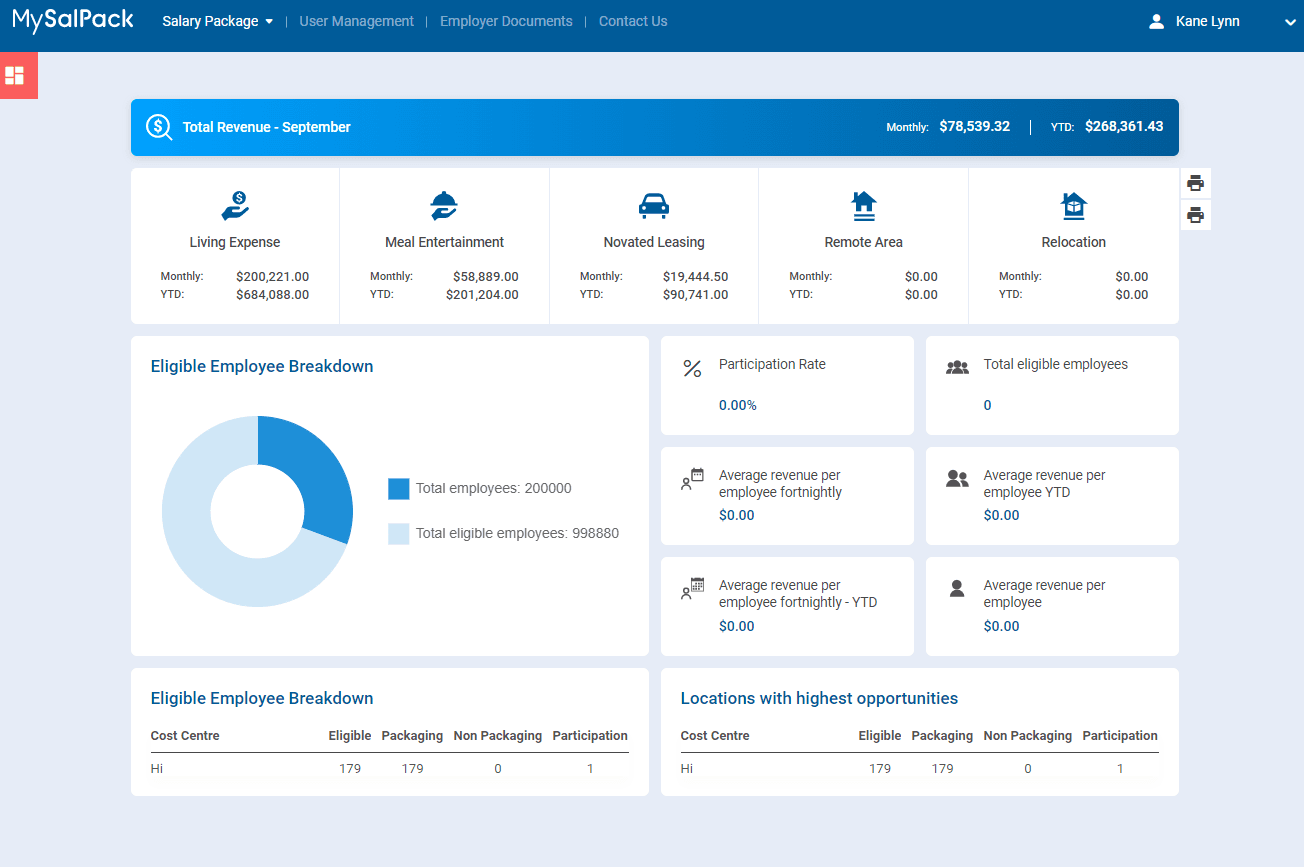Click the MySalPack logo
Image resolution: width=1304 pixels, height=867 pixels.
(x=73, y=20)
